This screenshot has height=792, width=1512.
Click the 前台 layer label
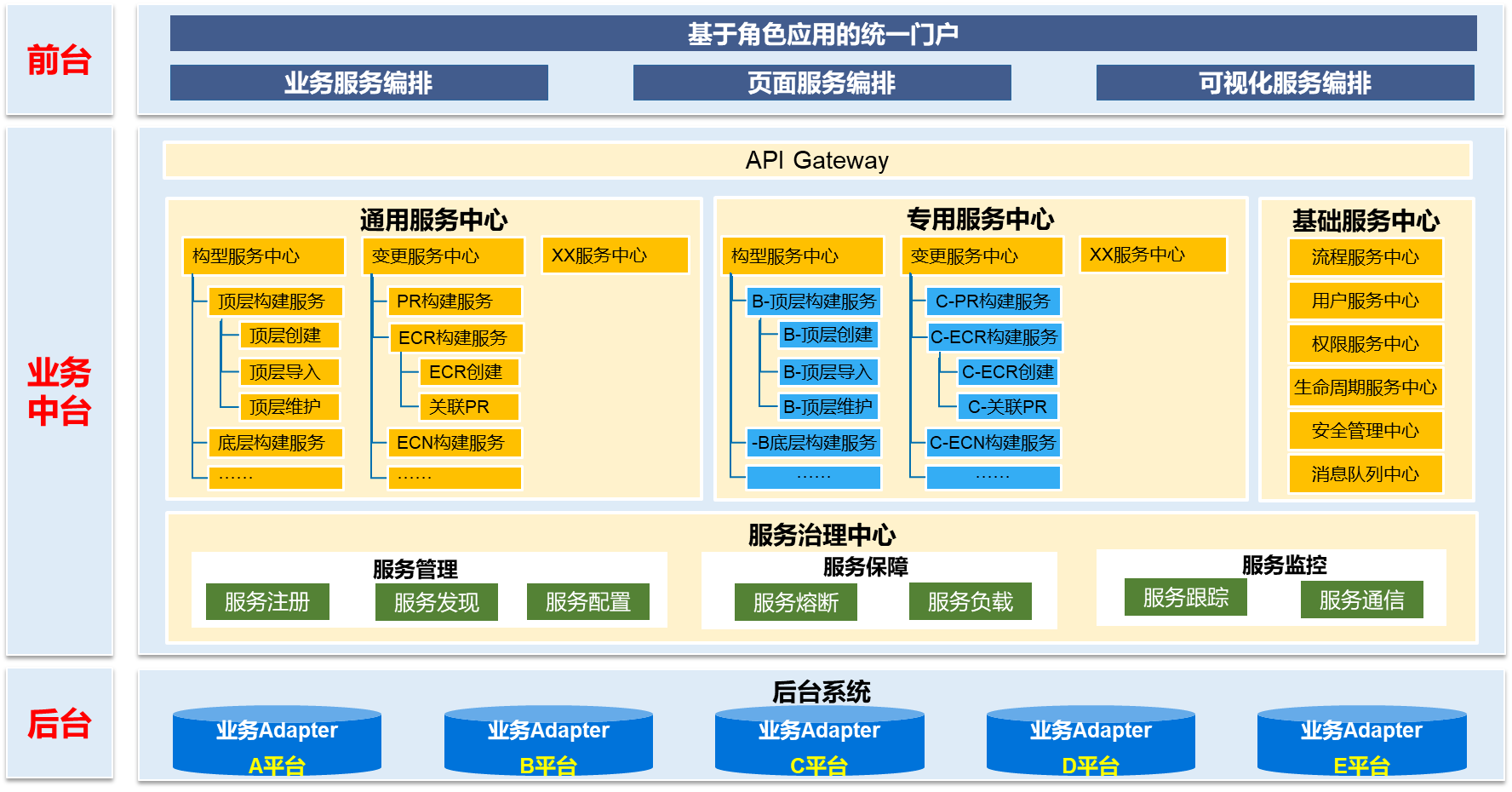click(59, 60)
